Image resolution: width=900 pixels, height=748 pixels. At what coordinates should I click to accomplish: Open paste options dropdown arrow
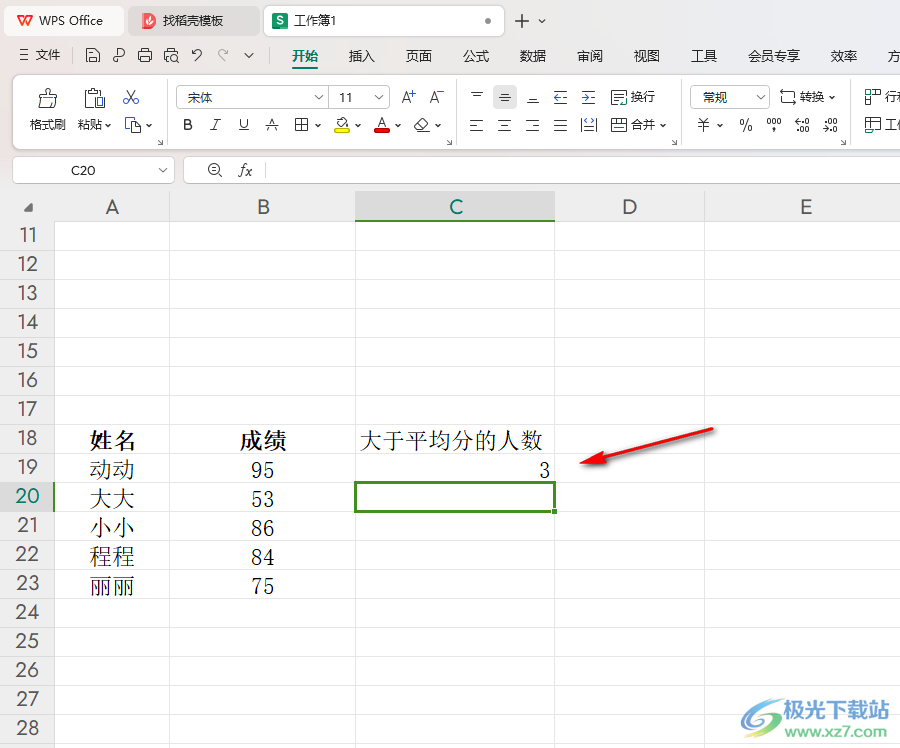(108, 125)
